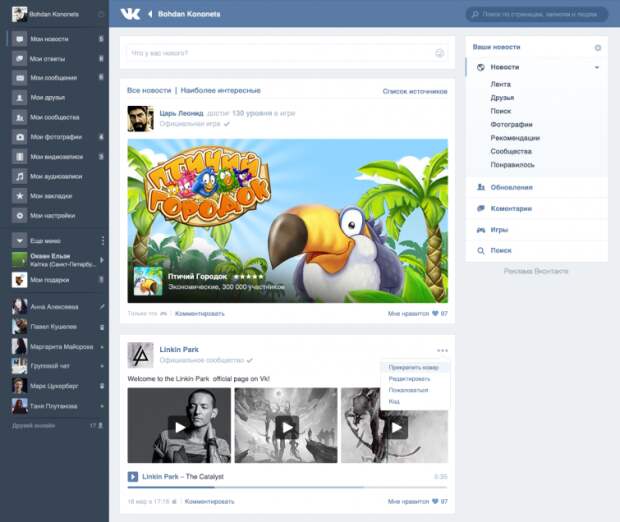Click the Реклама Вконтакте link
620x522 pixels.
point(536,271)
